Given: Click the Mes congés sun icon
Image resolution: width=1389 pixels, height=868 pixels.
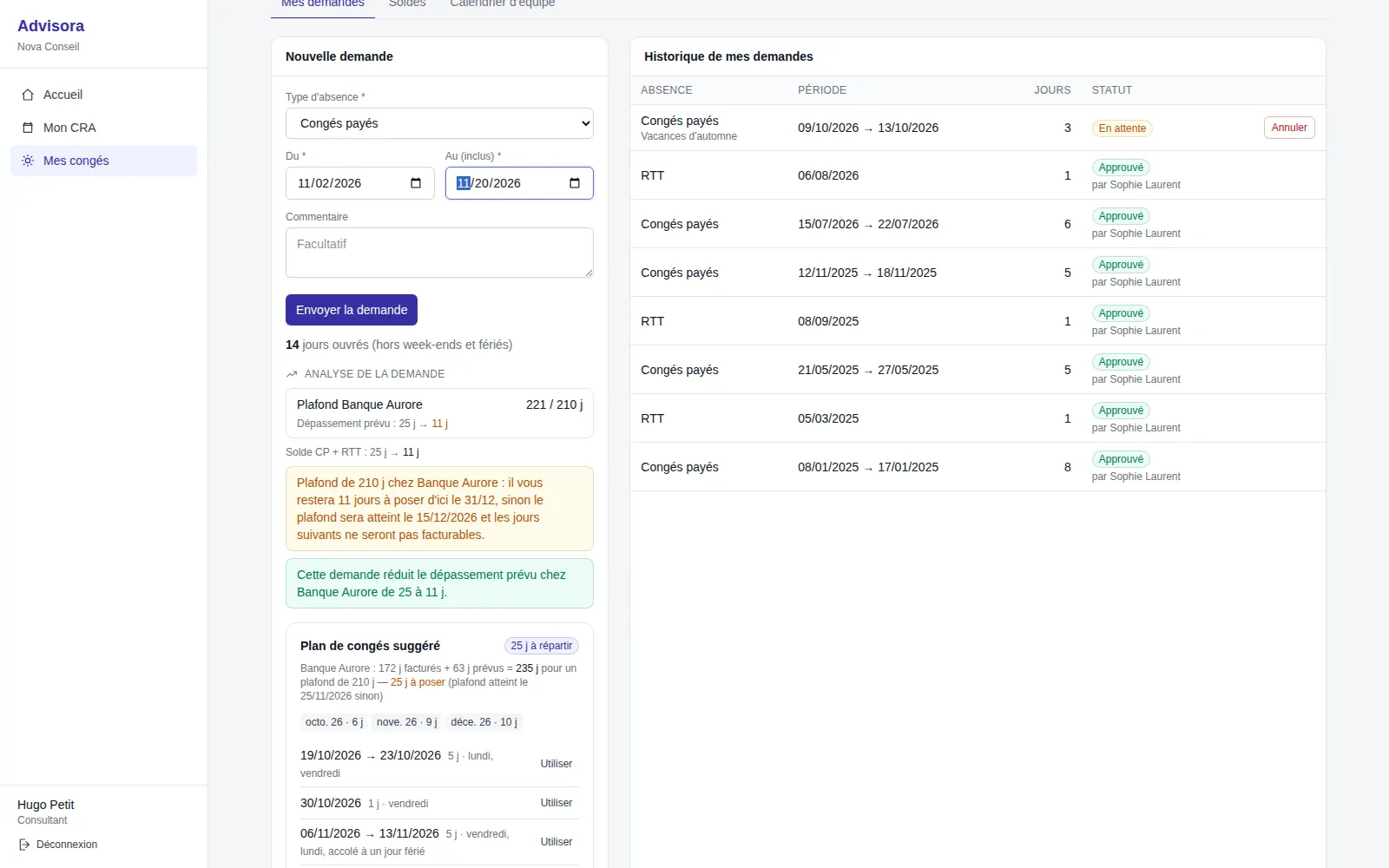Looking at the screenshot, I should coord(28,161).
